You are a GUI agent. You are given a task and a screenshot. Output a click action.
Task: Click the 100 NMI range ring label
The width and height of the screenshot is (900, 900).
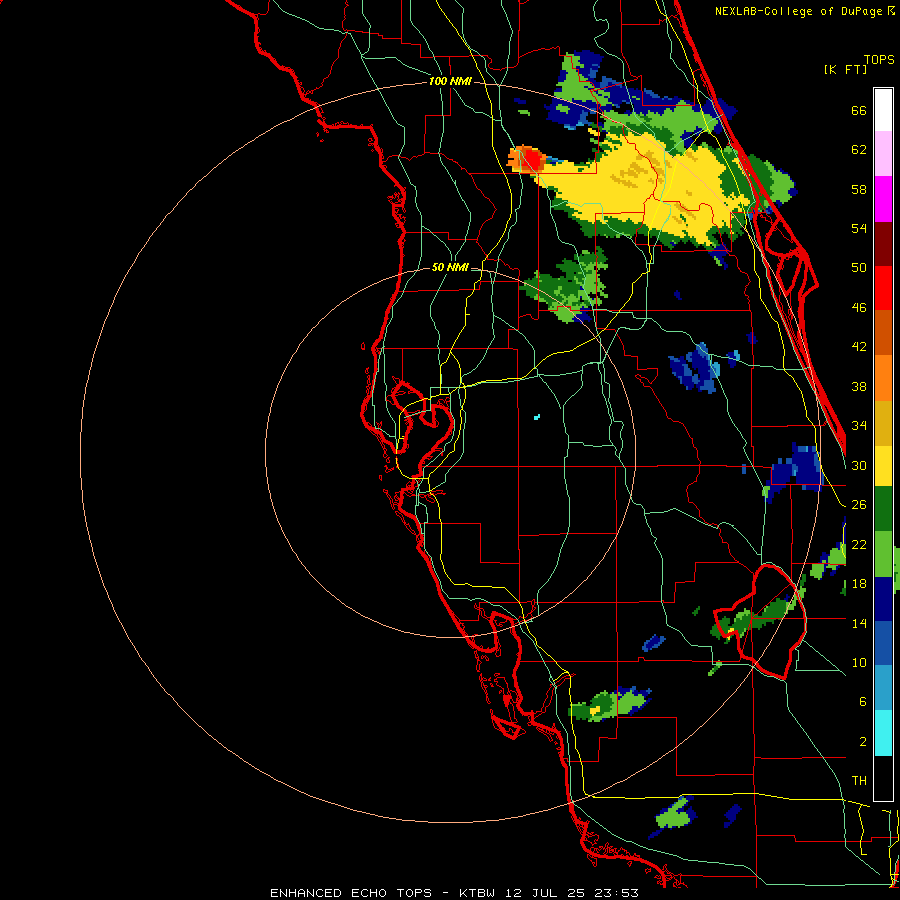(450, 81)
